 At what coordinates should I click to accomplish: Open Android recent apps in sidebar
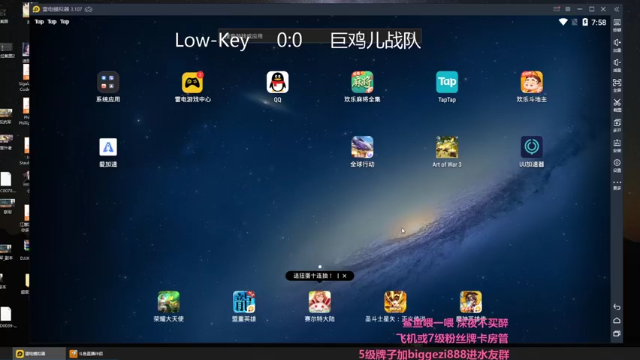(617, 333)
